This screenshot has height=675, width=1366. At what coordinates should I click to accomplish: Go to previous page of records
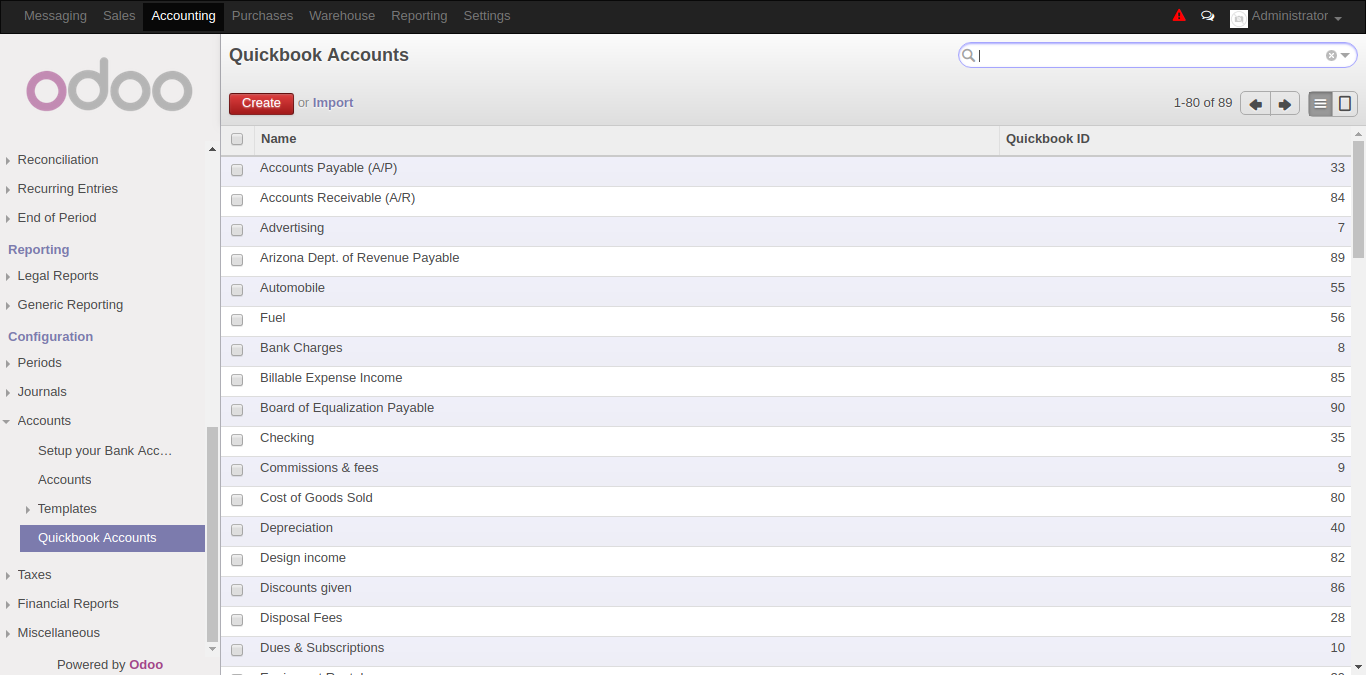point(1255,104)
